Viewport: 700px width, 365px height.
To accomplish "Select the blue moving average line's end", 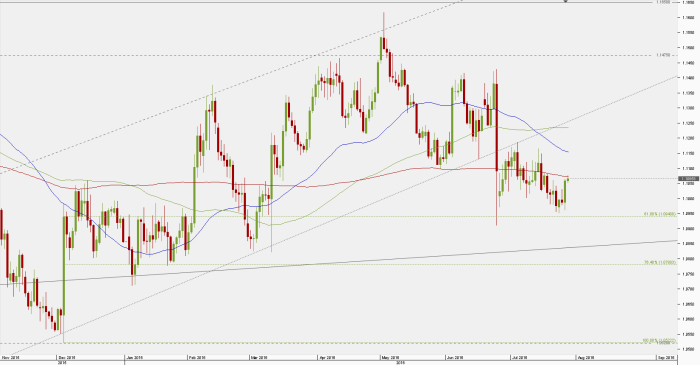I will pos(567,152).
